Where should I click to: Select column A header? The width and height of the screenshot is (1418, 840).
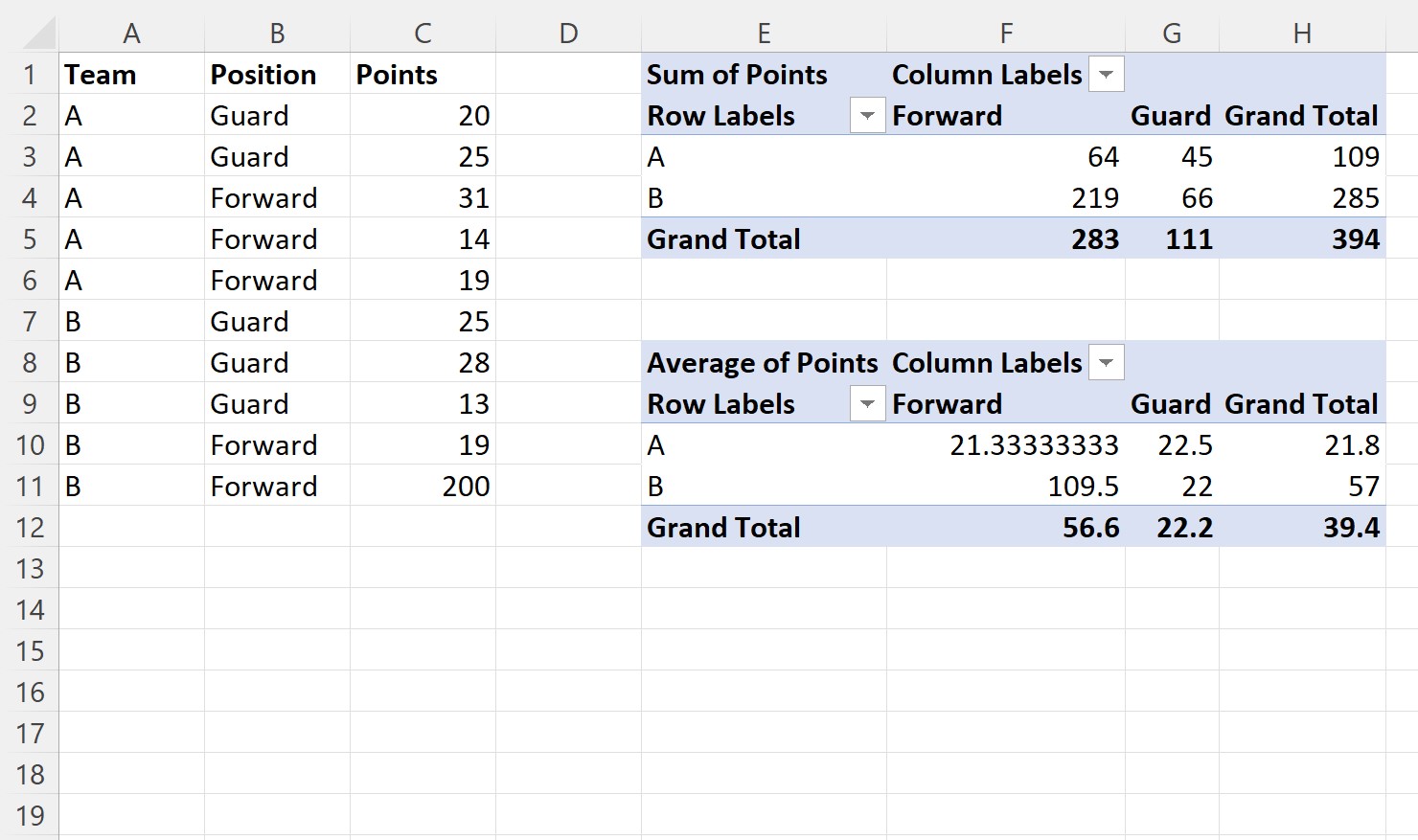(132, 34)
